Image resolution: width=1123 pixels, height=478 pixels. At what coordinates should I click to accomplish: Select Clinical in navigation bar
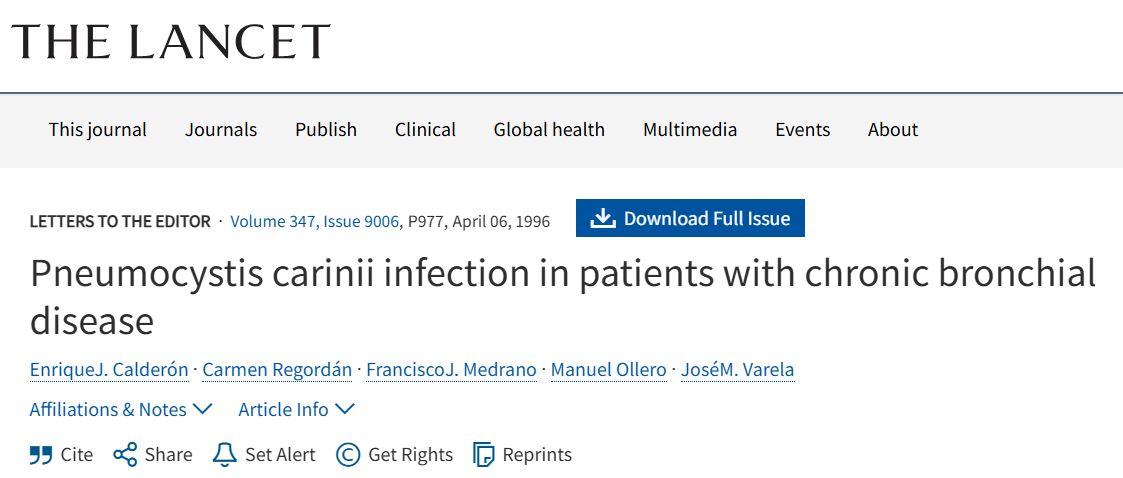(x=425, y=130)
